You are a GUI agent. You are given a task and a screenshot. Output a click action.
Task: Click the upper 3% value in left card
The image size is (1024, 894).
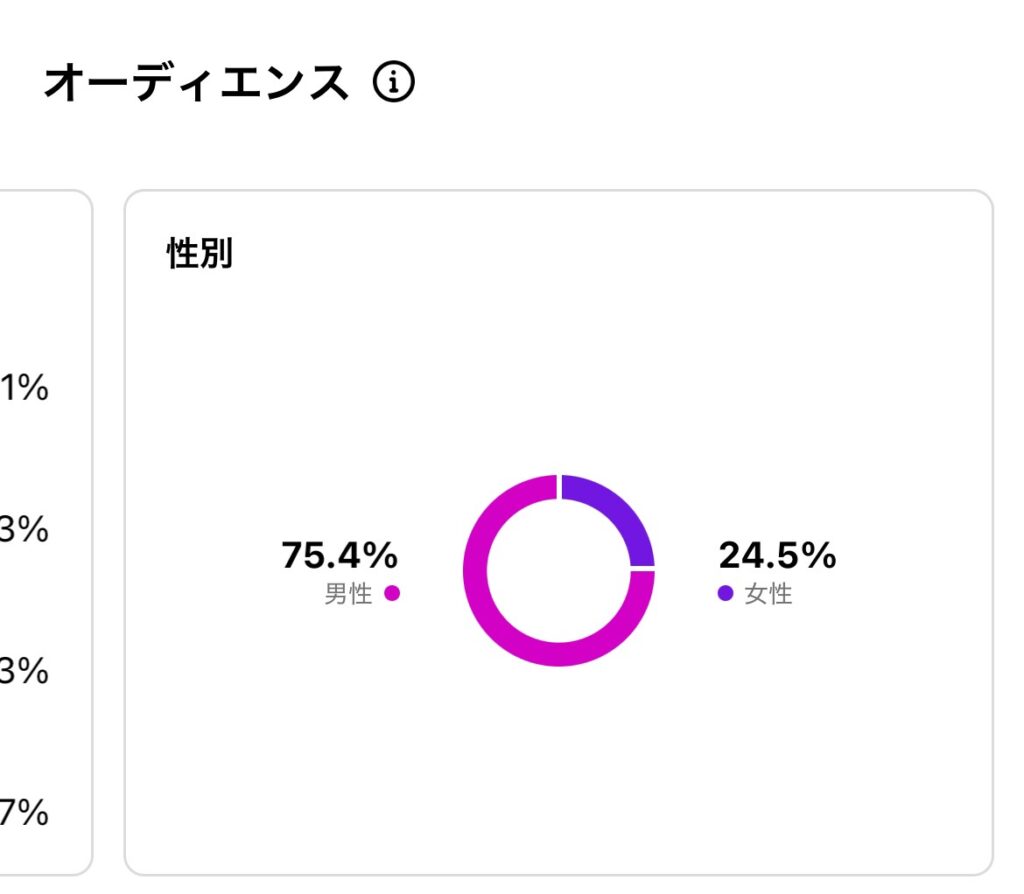pyautogui.click(x=24, y=529)
